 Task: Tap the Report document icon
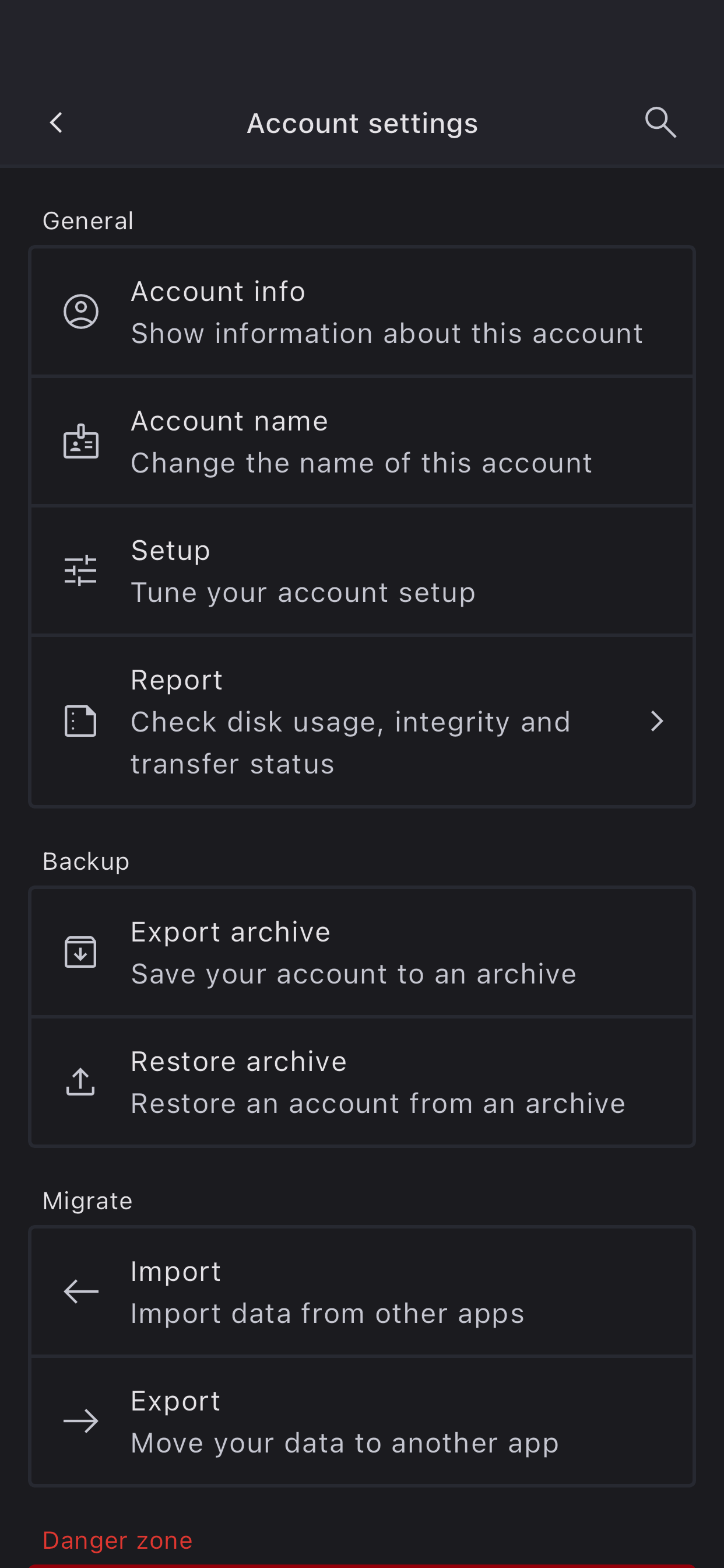point(81,722)
